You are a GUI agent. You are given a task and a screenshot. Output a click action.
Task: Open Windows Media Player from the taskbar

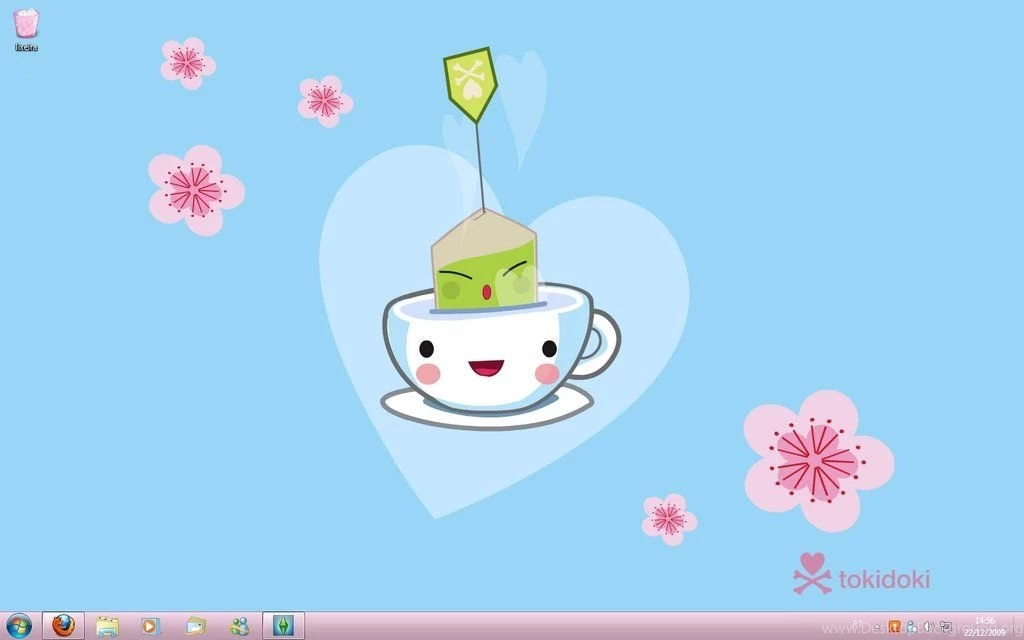[150, 627]
